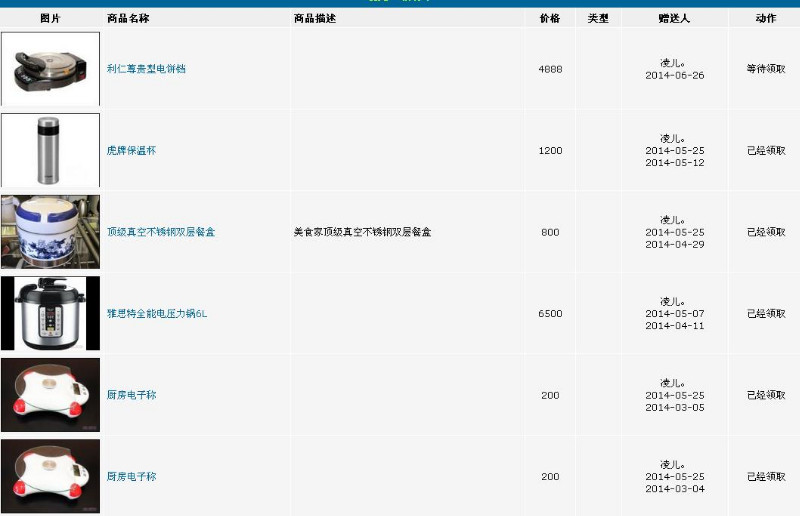Click the 商品名称 column header
800x516 pixels.
(x=128, y=18)
